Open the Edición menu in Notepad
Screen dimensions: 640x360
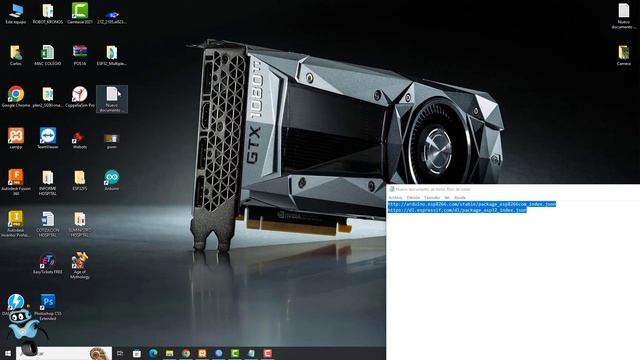pos(413,198)
